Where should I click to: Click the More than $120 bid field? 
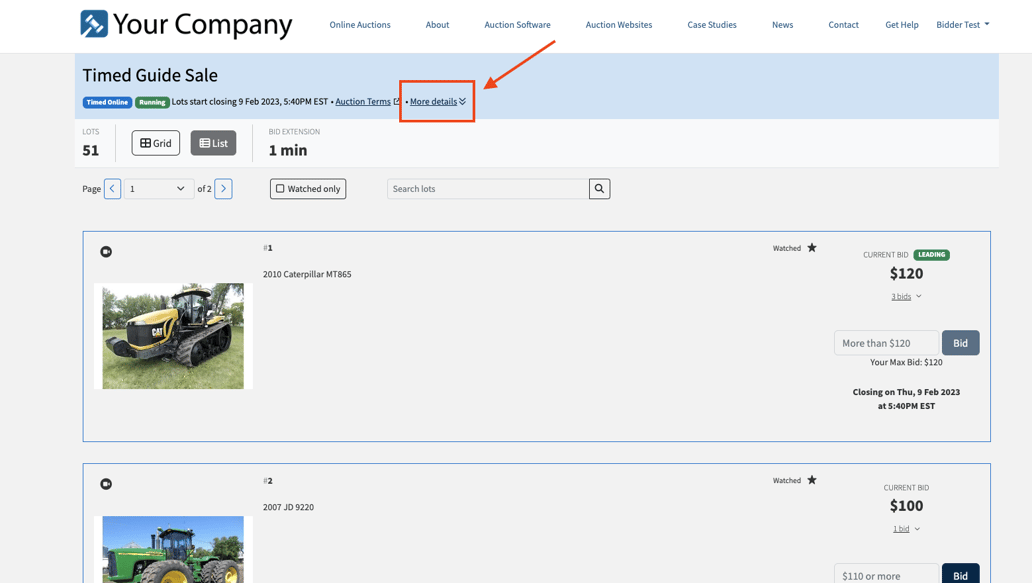coord(886,342)
